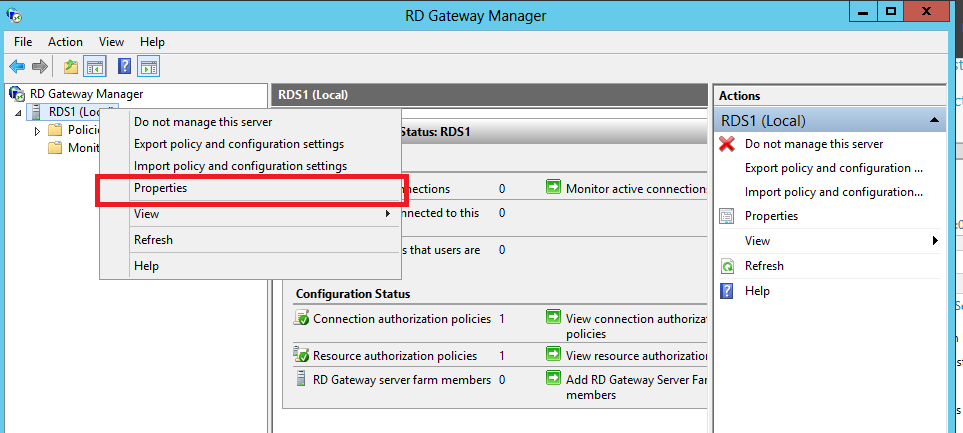Toggle the Show/Hide Console Tree icon
Screen dimensions: 963x433
point(95,66)
